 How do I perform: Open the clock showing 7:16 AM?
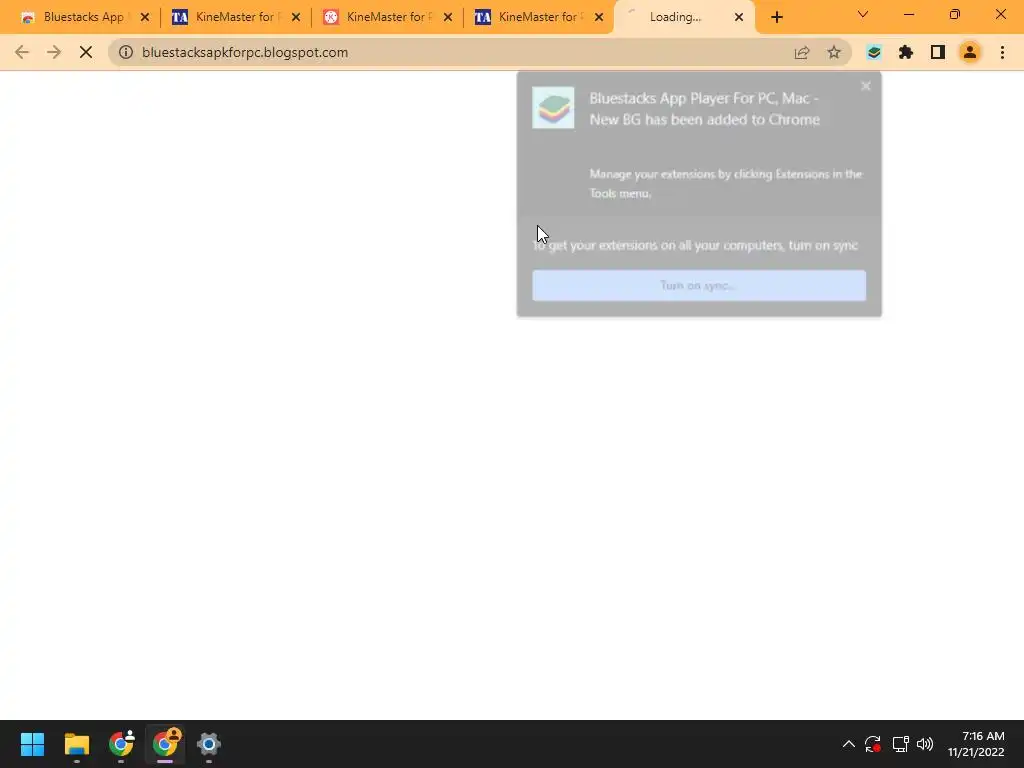[x=976, y=744]
